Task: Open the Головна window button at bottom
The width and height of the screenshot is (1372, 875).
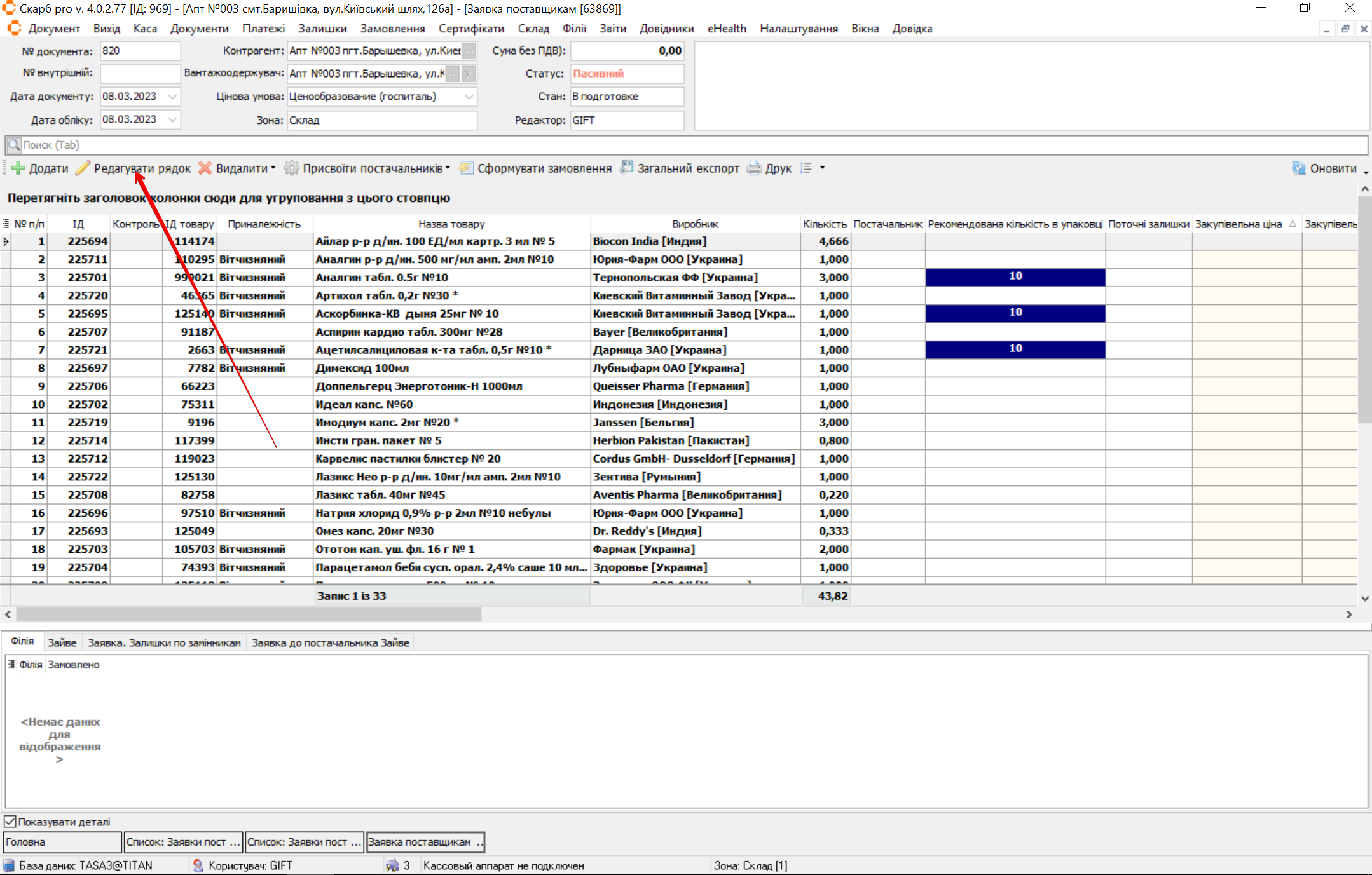Action: pos(62,842)
